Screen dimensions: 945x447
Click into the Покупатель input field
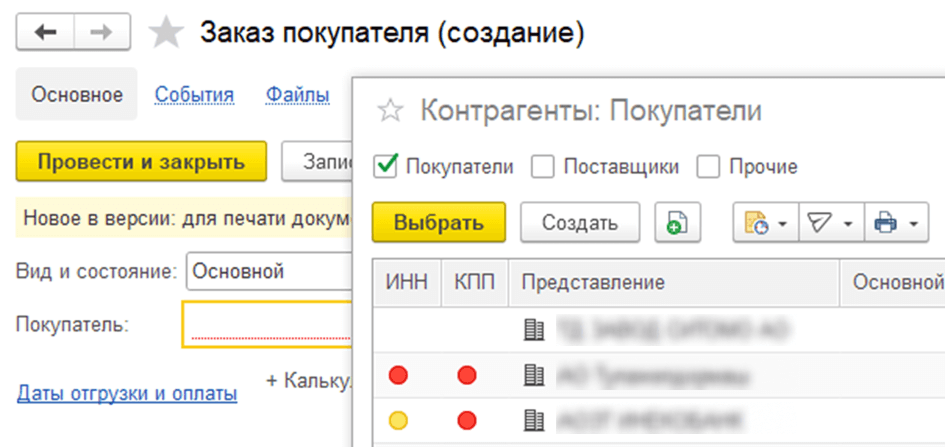266,324
